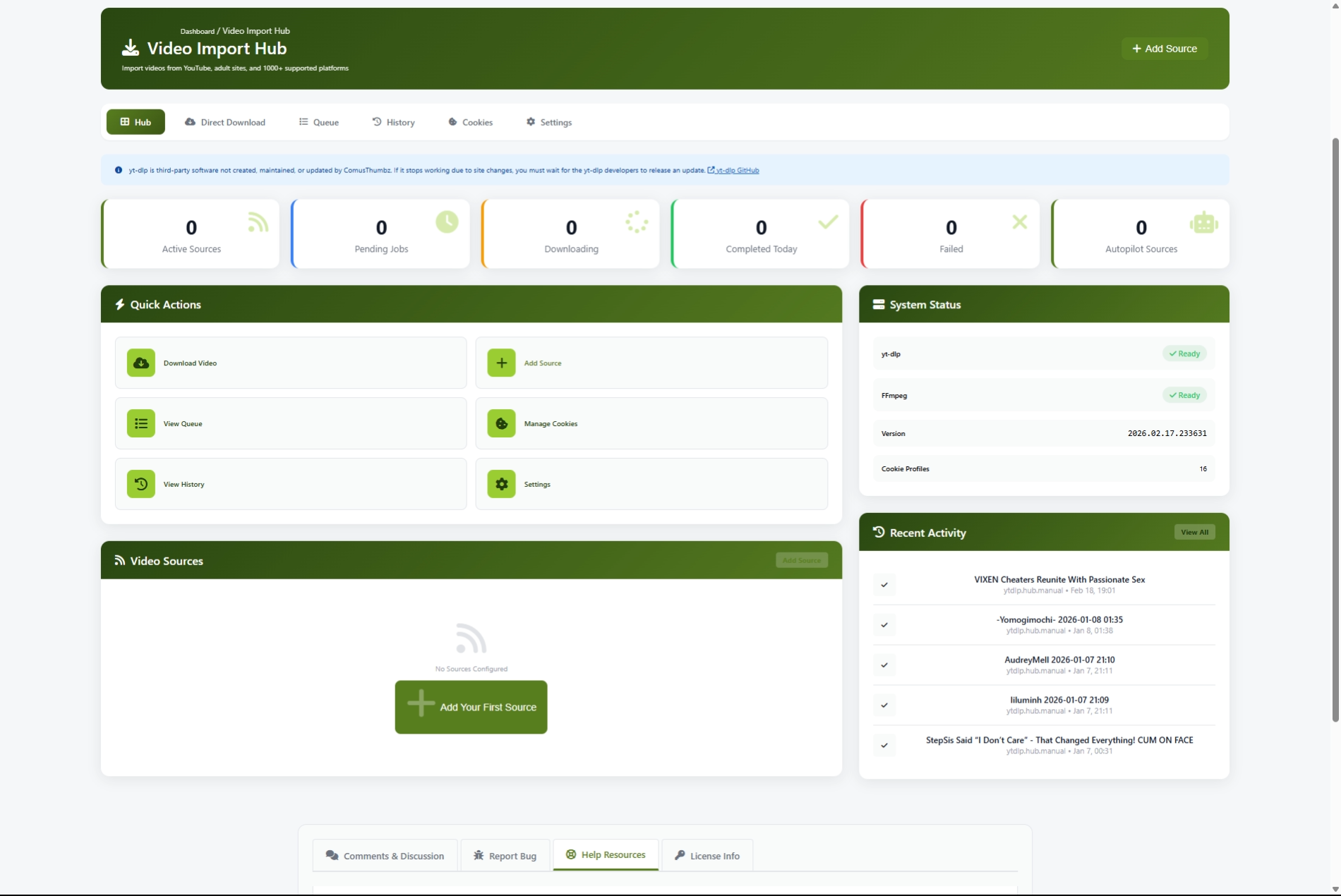The height and width of the screenshot is (896, 1341).
Task: Click the page vertical scrollbar
Action: pyautogui.click(x=1335, y=430)
